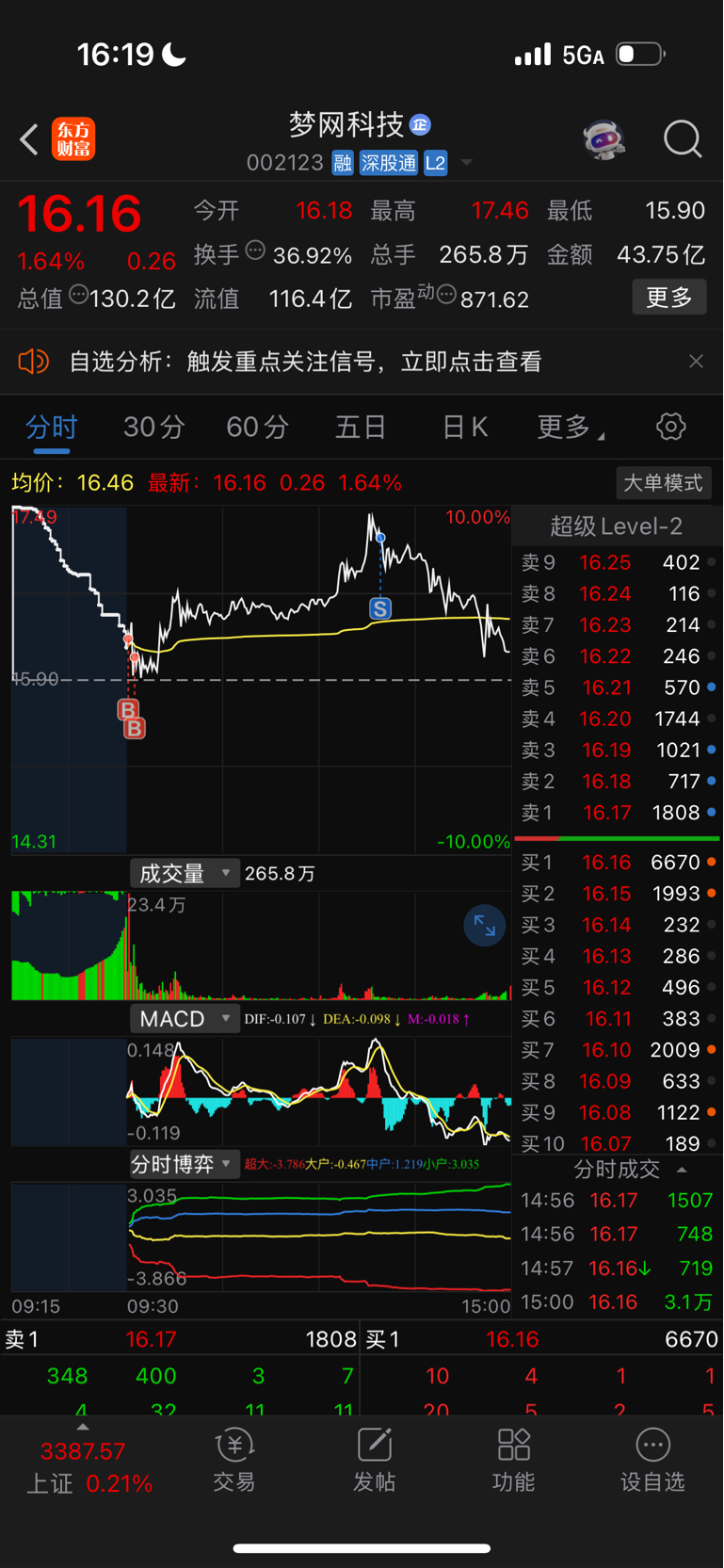724x1568 pixels.
Task: Tap the signal strength bars icon
Action: pos(533,54)
